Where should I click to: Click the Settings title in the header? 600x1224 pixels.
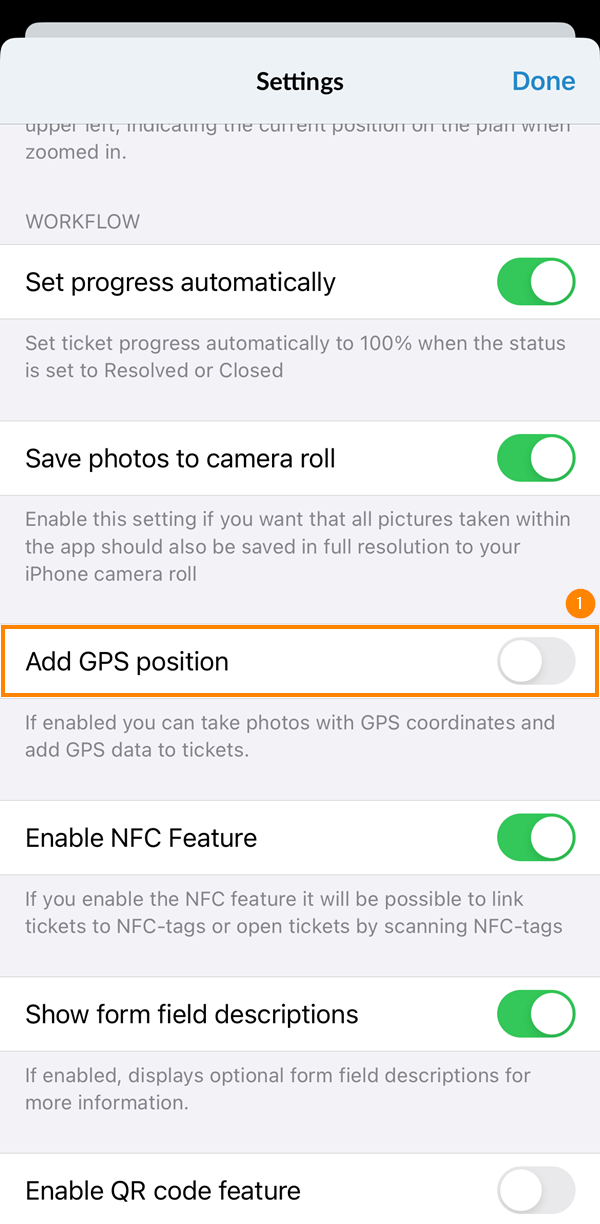tap(300, 81)
